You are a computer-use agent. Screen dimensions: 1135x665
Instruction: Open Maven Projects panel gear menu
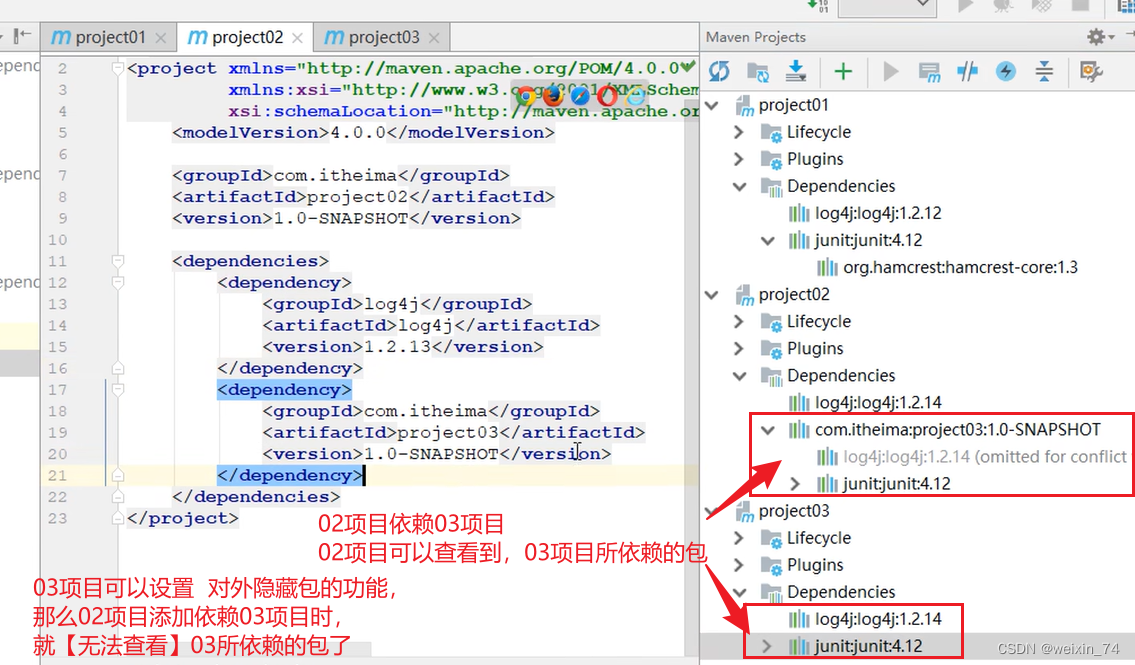[x=1100, y=36]
